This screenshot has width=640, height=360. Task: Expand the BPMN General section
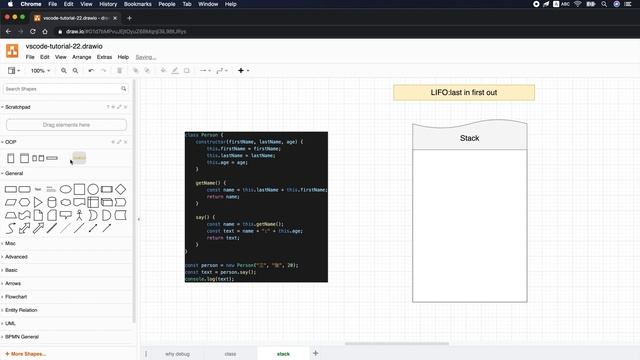click(x=22, y=337)
